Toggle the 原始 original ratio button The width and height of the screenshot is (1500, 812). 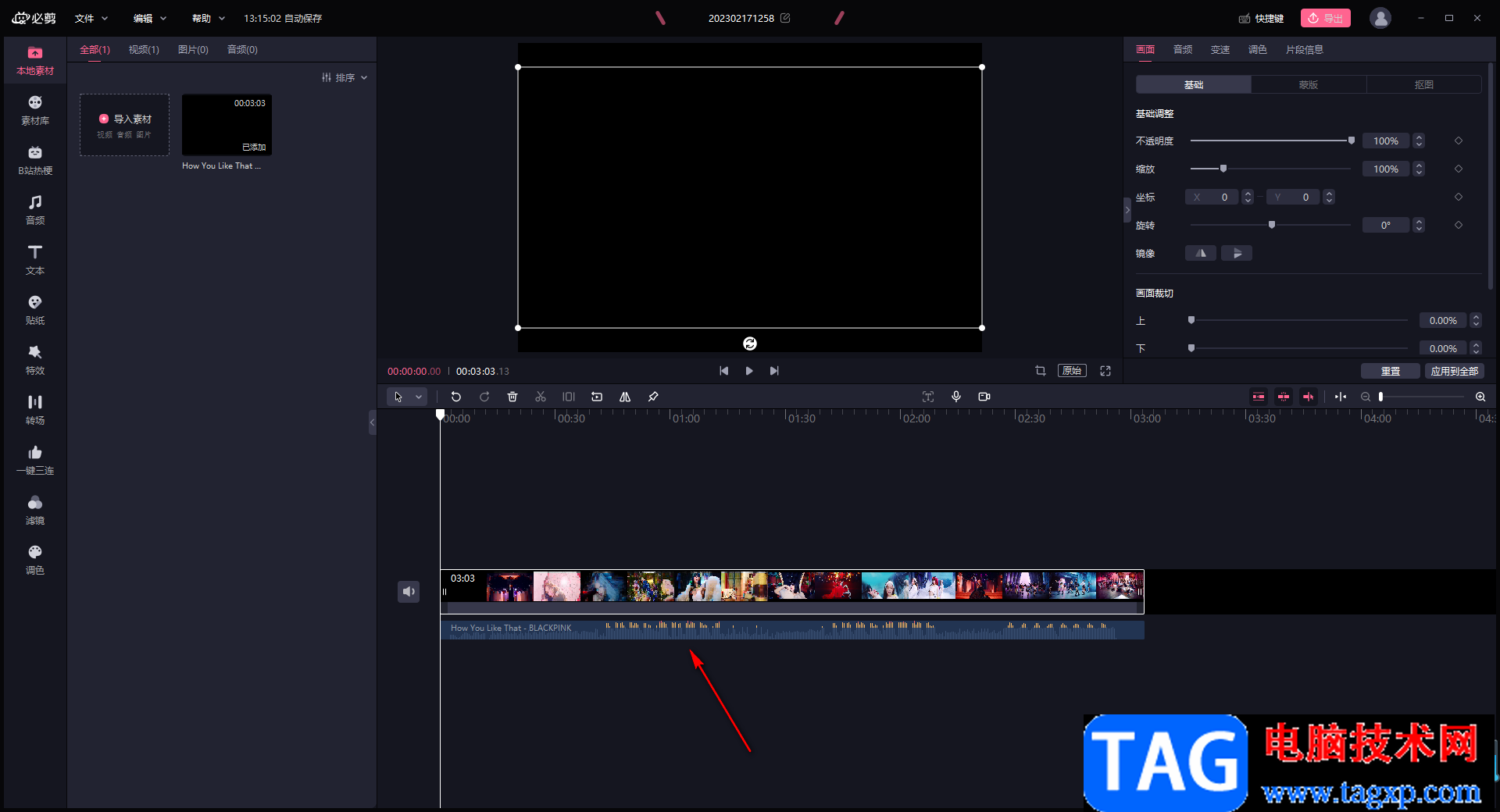click(x=1072, y=371)
